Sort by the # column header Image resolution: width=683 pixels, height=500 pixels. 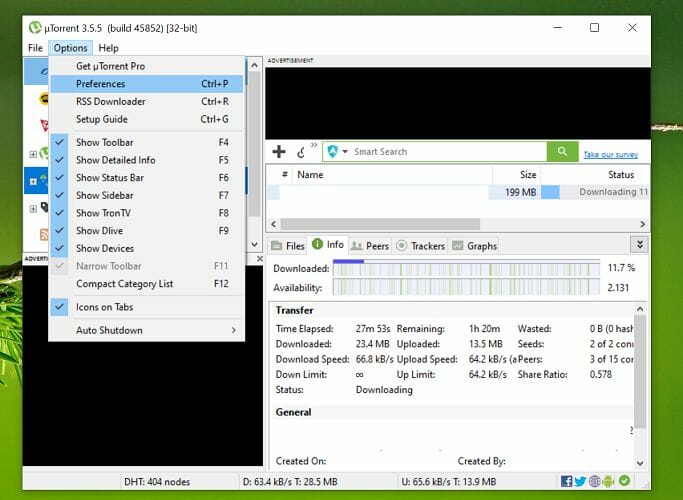point(284,175)
